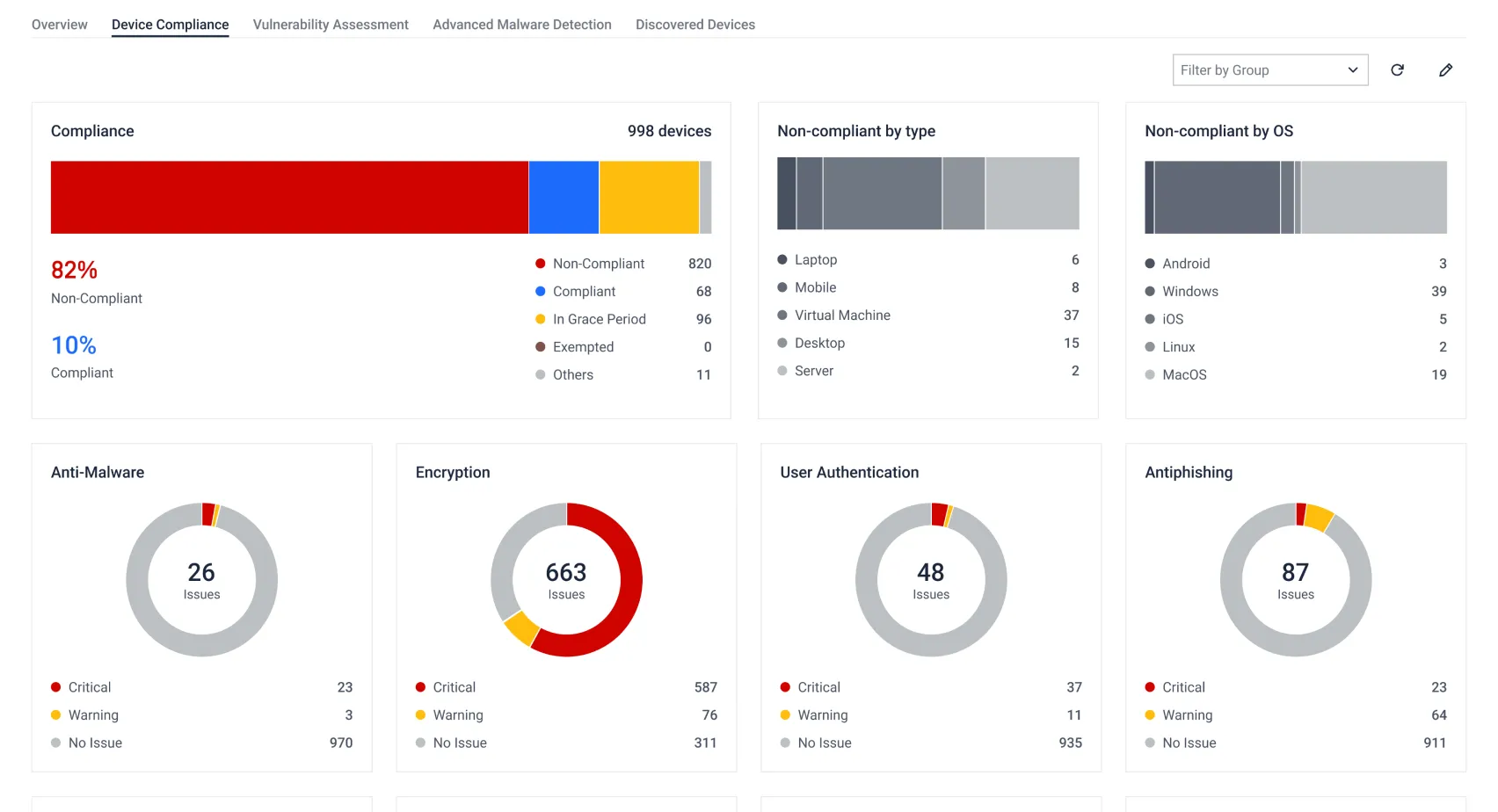Expand the Filter by Group chevron arrow

coord(1353,70)
